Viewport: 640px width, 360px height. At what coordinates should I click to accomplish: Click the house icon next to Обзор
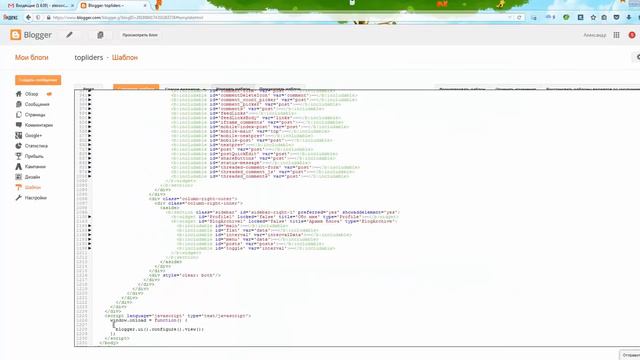point(18,94)
